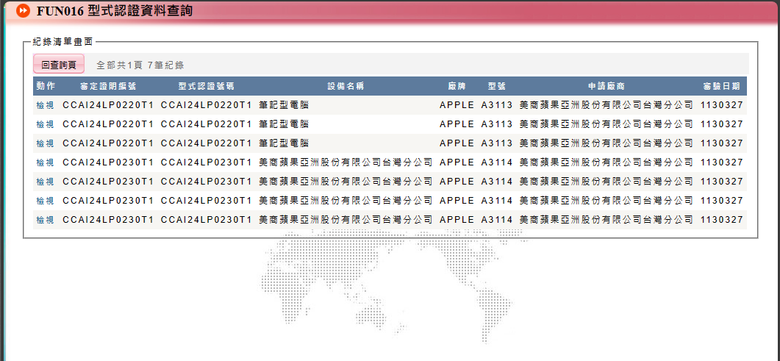Select A3113 model in the first row
Screen dimensions: 780x361
point(496,105)
